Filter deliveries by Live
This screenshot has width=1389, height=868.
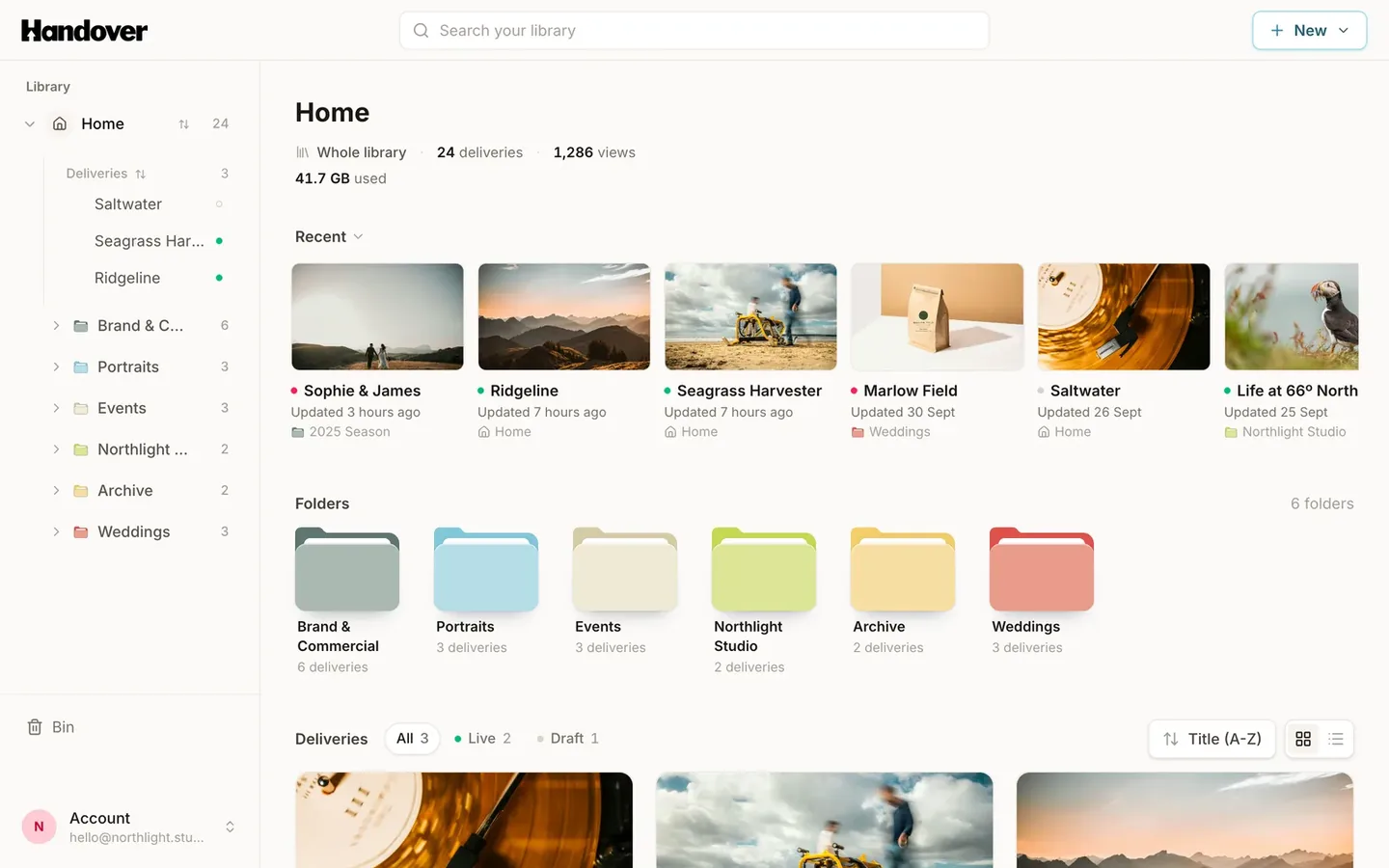click(x=482, y=739)
